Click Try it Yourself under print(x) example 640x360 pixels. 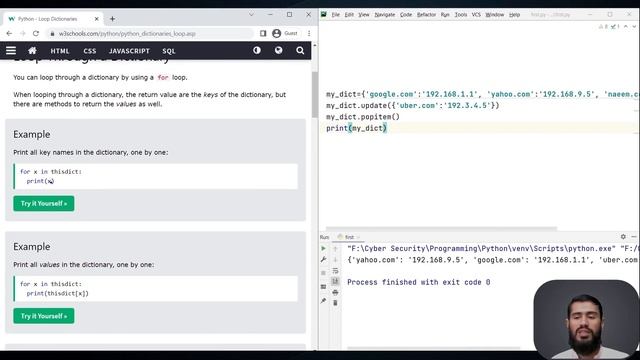[44, 203]
